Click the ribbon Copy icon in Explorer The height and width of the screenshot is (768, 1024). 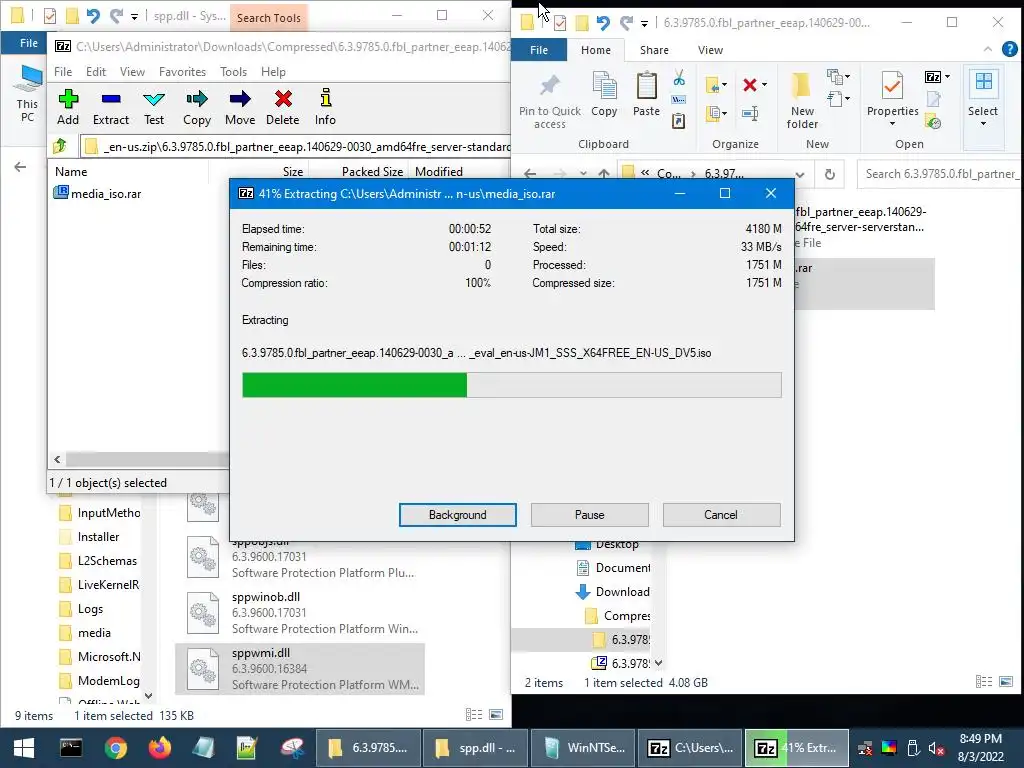click(604, 95)
